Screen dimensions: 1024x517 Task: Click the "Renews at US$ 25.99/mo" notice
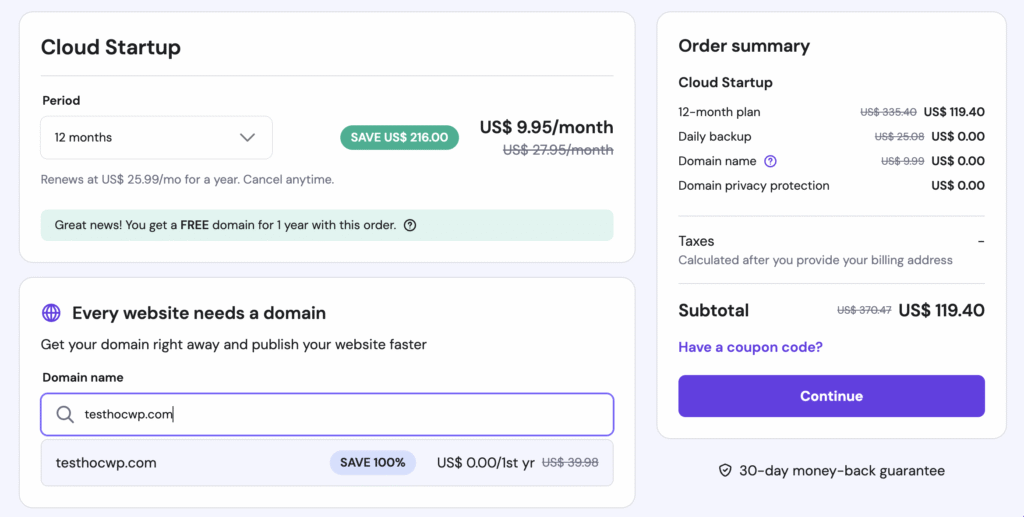tap(187, 180)
